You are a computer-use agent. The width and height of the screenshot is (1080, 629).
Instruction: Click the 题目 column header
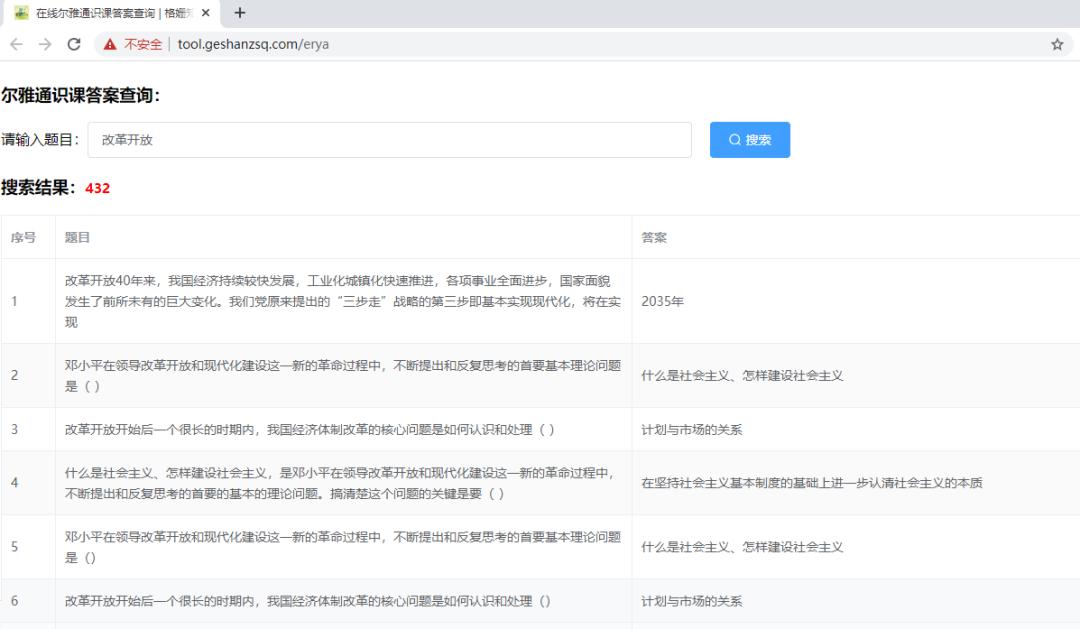coord(78,237)
